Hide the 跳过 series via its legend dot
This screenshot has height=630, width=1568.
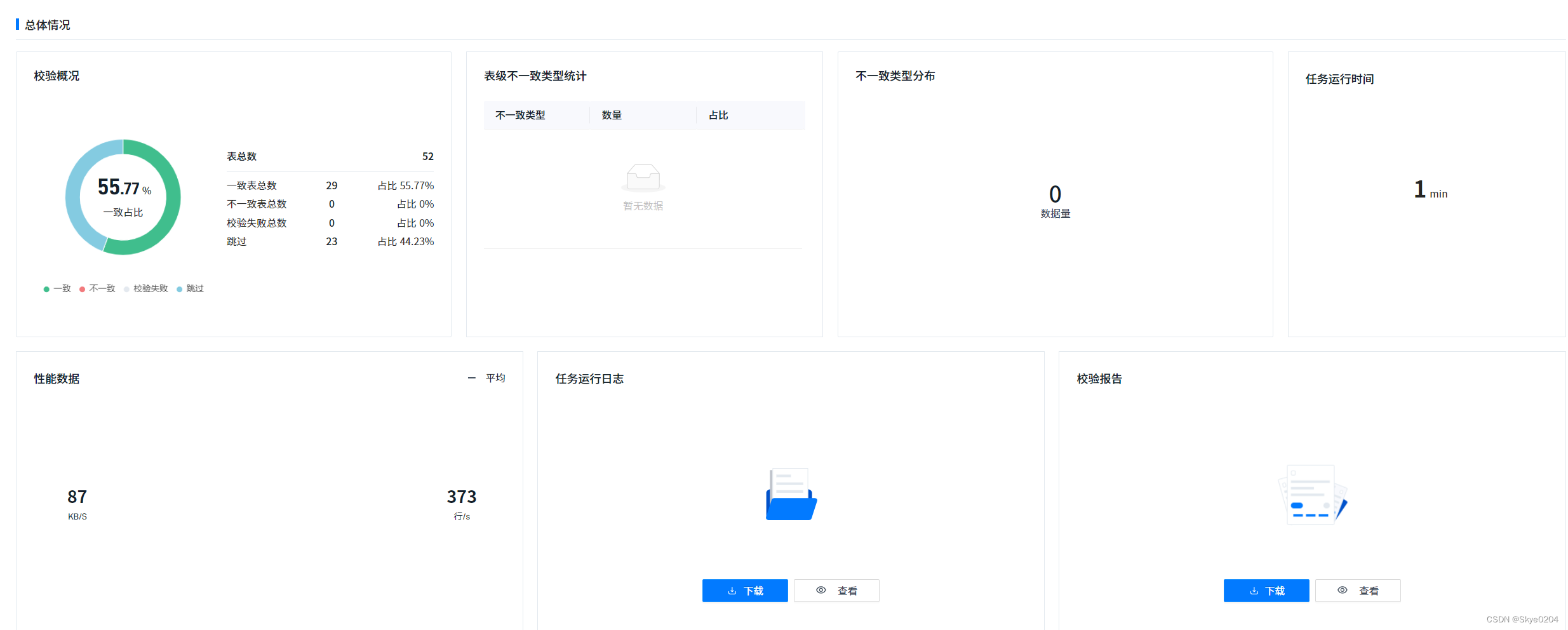[x=180, y=288]
